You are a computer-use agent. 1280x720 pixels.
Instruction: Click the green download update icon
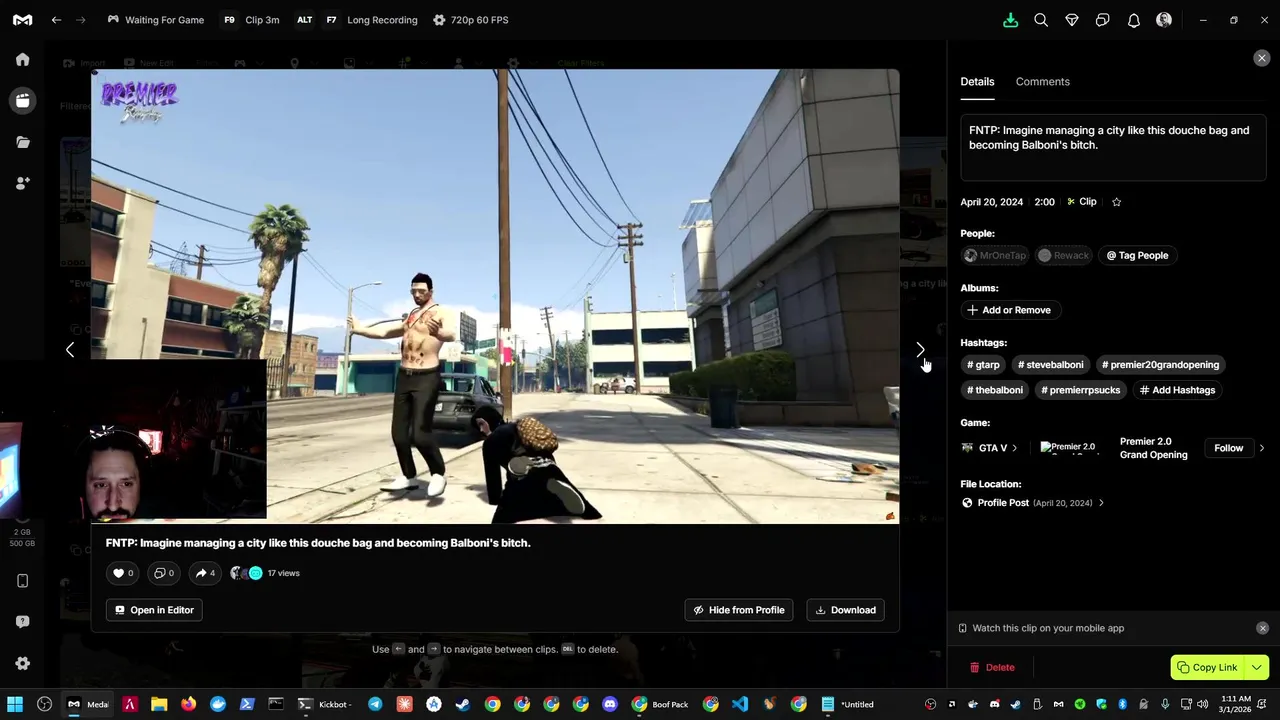pyautogui.click(x=1010, y=20)
